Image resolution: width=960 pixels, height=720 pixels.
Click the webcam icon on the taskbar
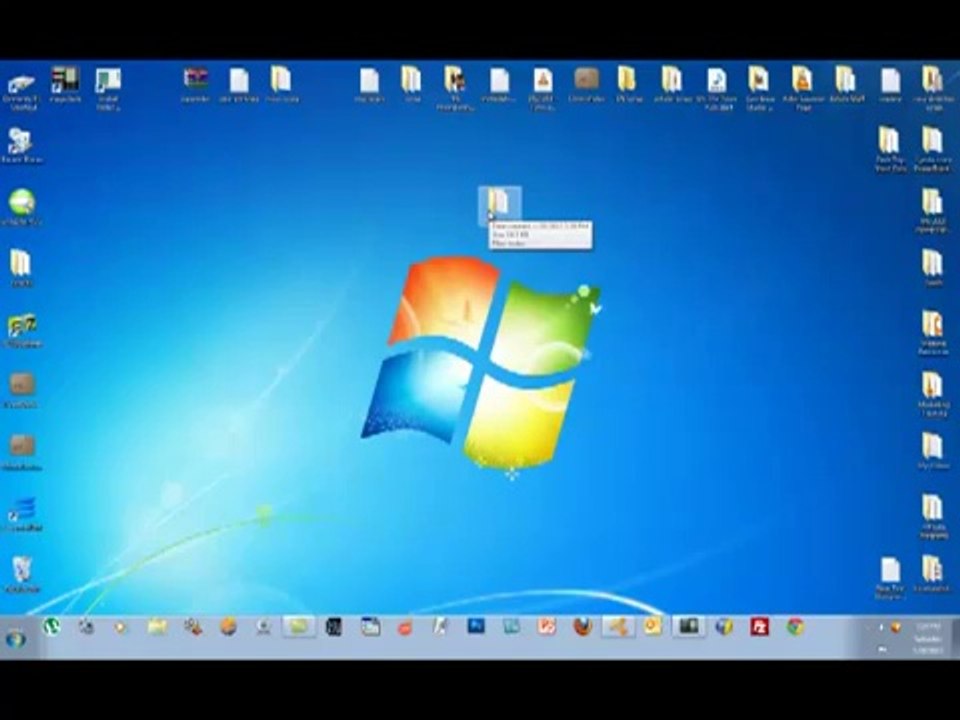click(264, 627)
